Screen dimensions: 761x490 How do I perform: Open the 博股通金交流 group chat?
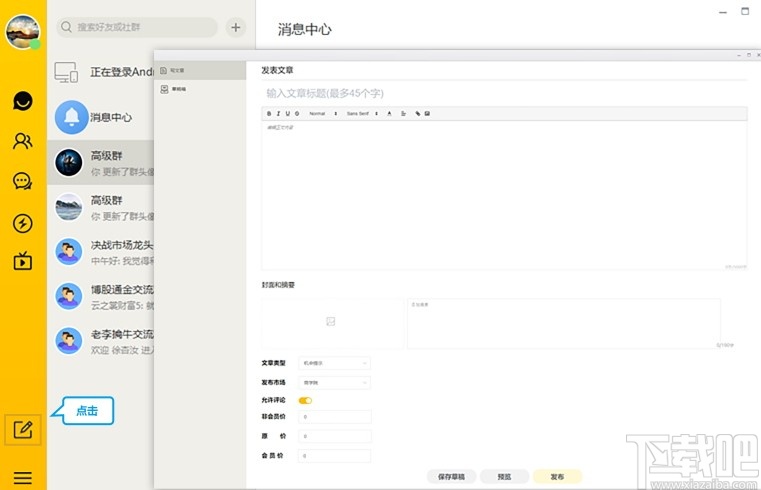[x=100, y=296]
